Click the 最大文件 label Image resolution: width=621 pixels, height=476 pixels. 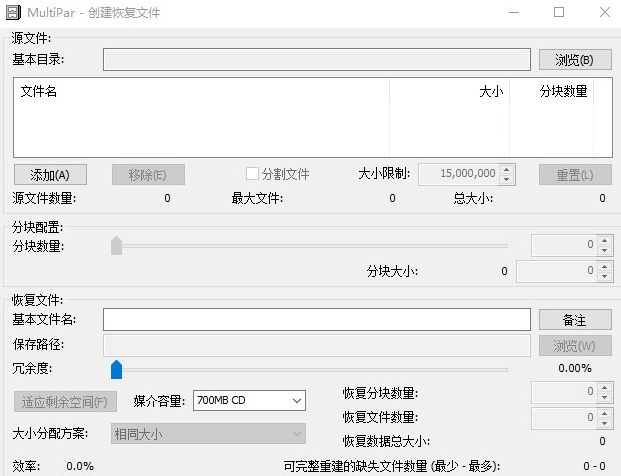click(x=257, y=198)
